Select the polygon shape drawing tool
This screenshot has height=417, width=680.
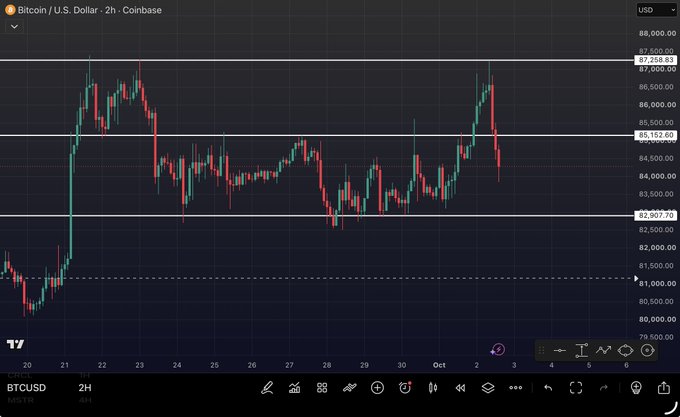pyautogui.click(x=625, y=350)
